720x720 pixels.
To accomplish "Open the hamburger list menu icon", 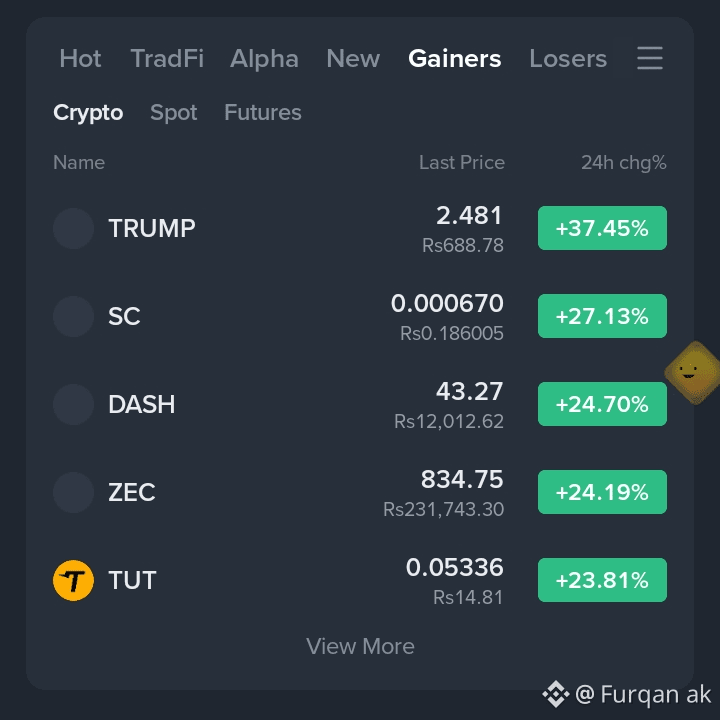I will pos(650,58).
